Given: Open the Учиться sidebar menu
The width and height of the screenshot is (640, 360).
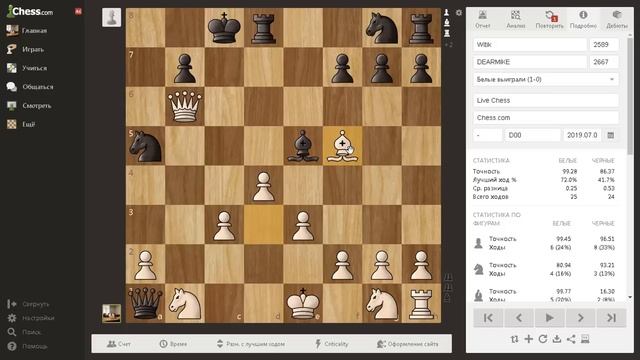Looking at the screenshot, I should point(27,68).
